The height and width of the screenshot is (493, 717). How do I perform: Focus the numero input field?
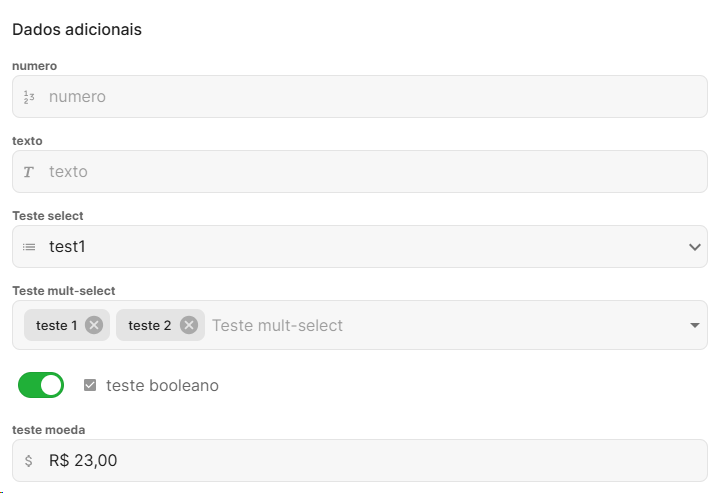pyautogui.click(x=370, y=97)
